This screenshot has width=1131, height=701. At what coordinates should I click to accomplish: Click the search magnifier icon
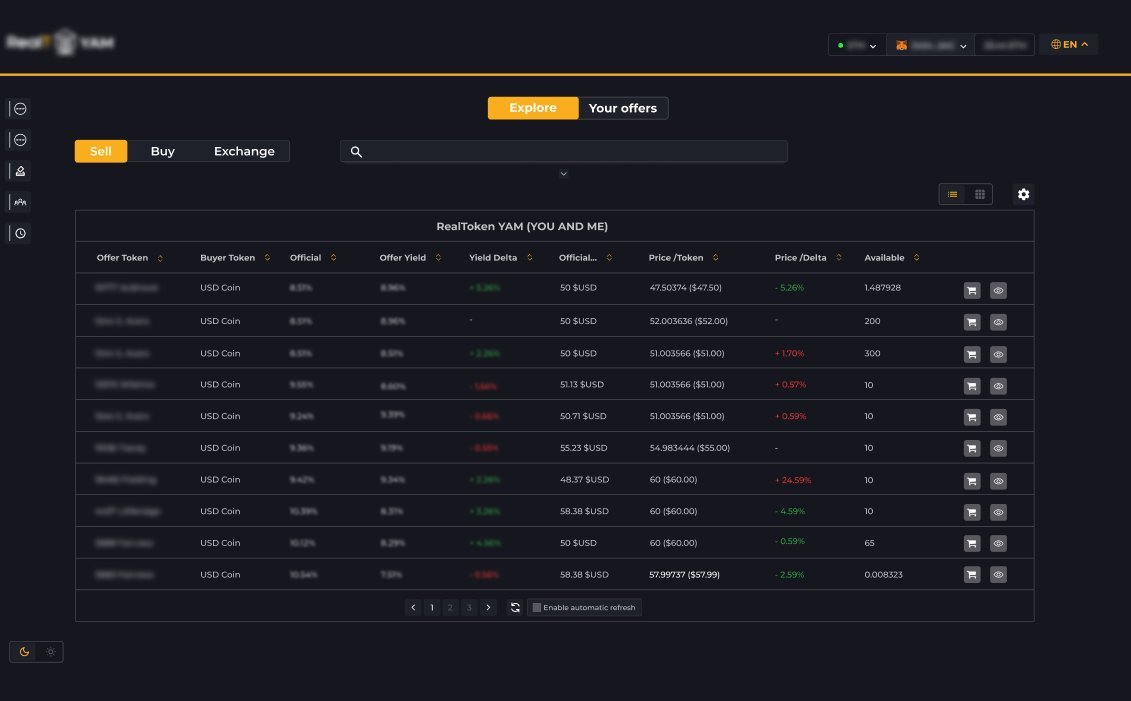[x=356, y=151]
